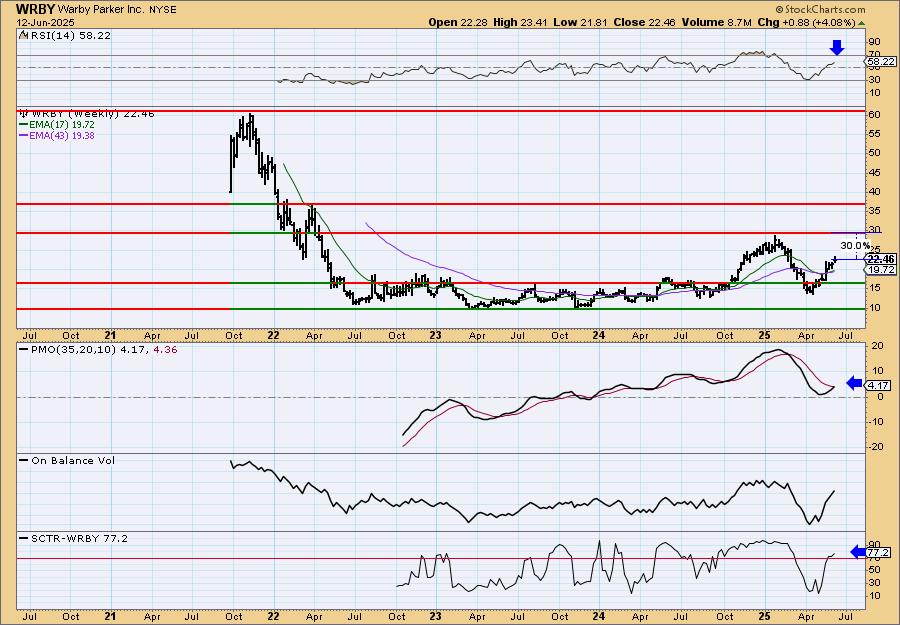Viewport: 900px width, 625px height.
Task: Click the green up triangle after Chg
Action: [x=860, y=24]
